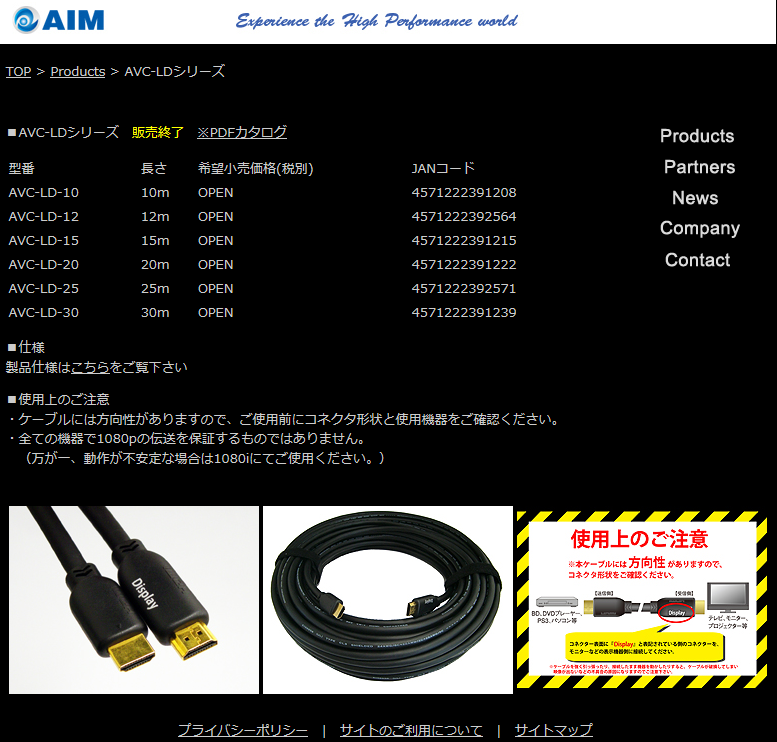Click the ■仕様 section heading

26,347
